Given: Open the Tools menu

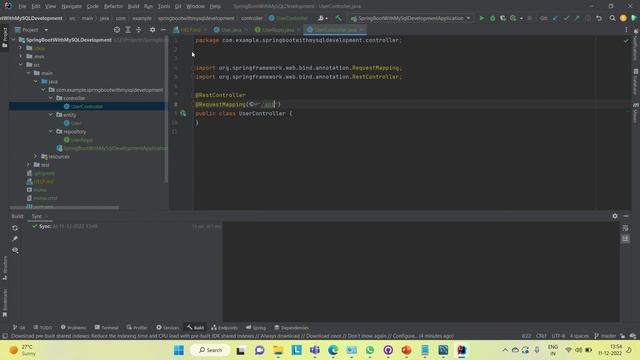Looking at the screenshot, I should [164, 6].
